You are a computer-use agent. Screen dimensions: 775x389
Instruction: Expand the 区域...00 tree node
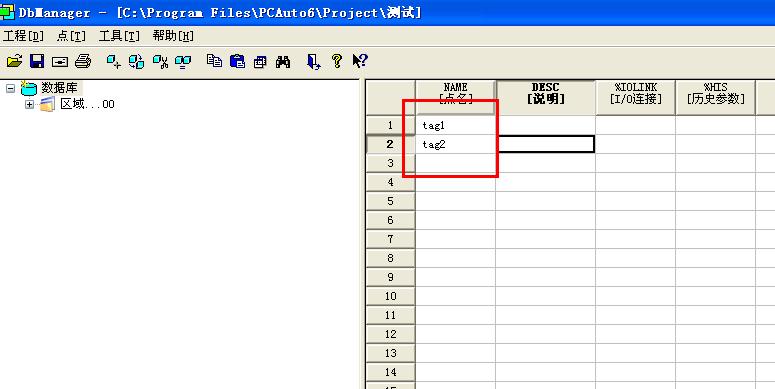coord(29,104)
